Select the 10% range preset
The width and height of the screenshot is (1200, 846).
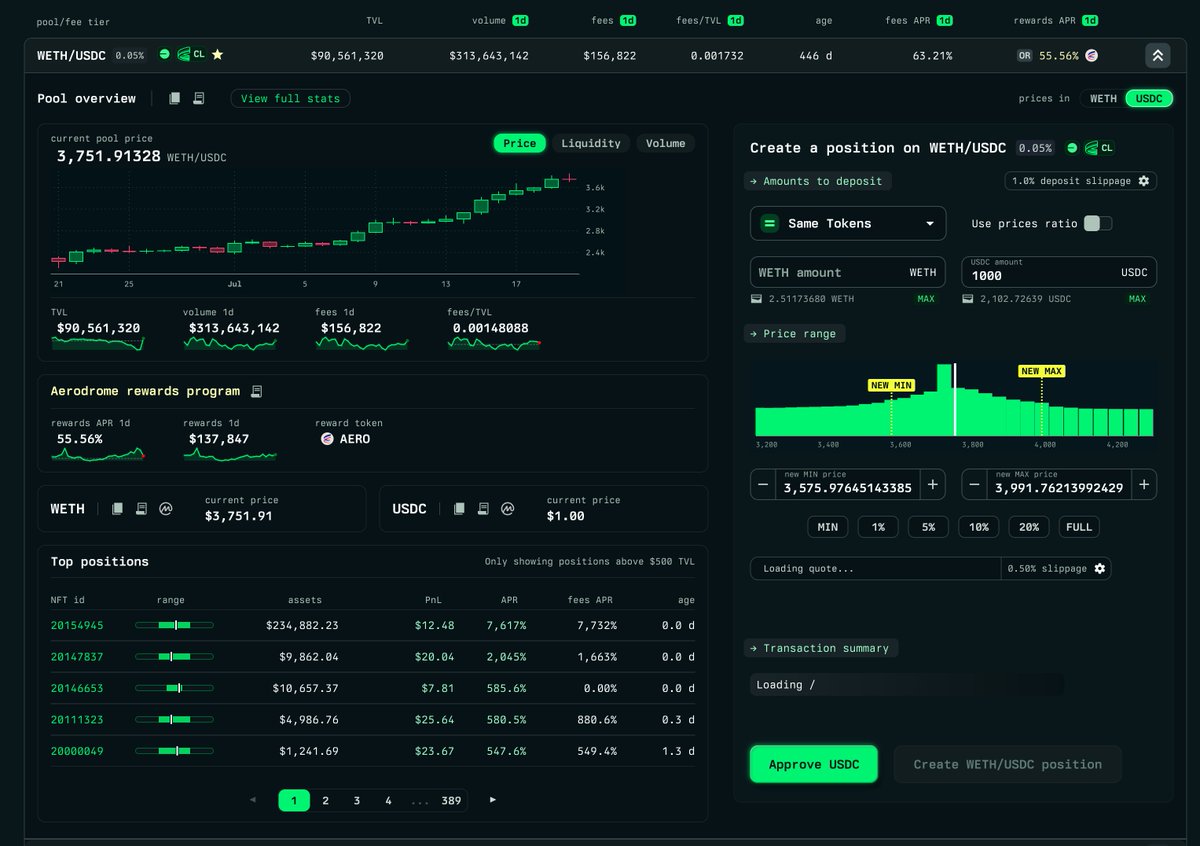point(978,527)
